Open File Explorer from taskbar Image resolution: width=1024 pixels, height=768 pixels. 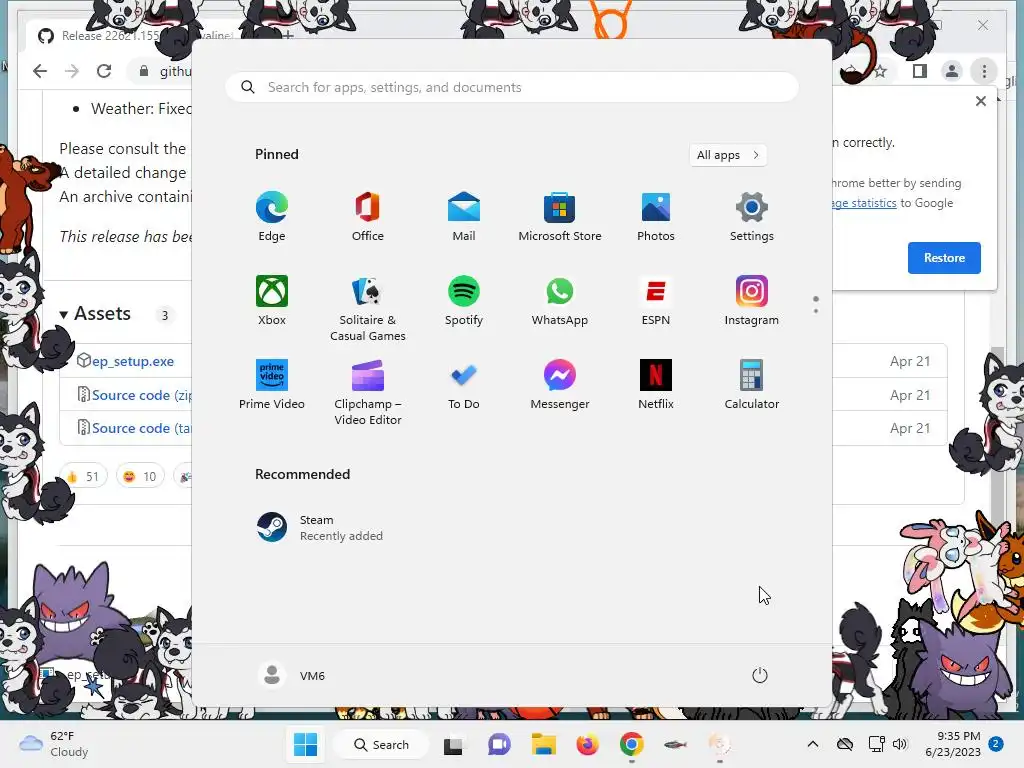point(543,744)
